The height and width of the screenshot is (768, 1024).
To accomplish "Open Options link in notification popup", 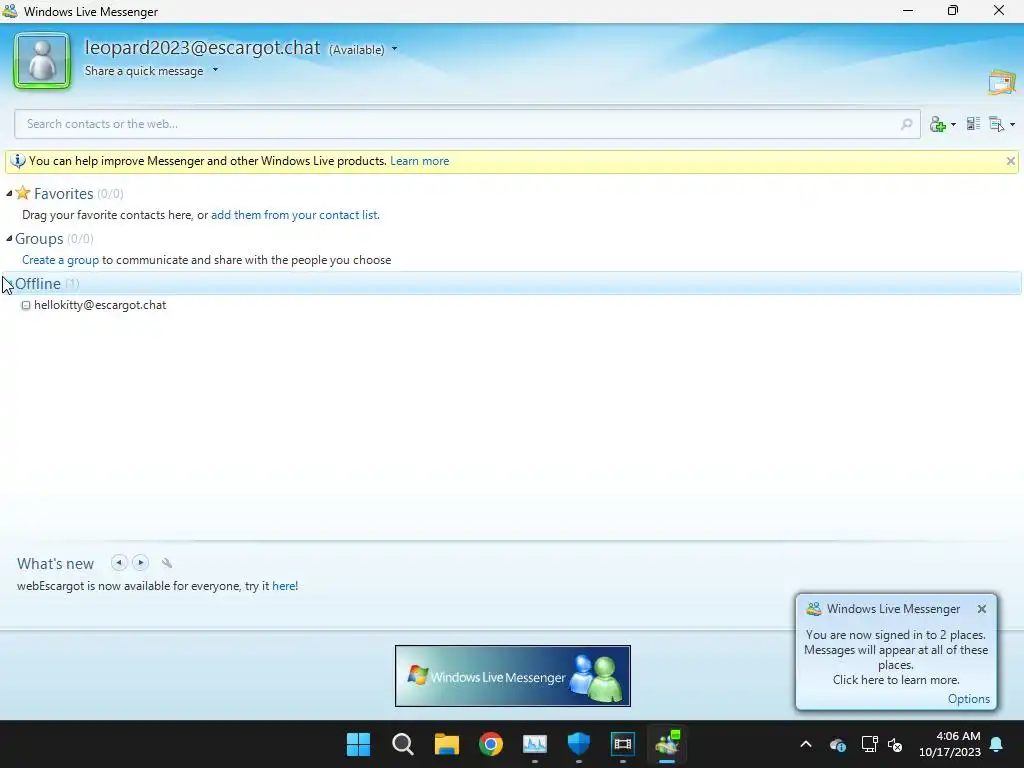I will point(968,699).
